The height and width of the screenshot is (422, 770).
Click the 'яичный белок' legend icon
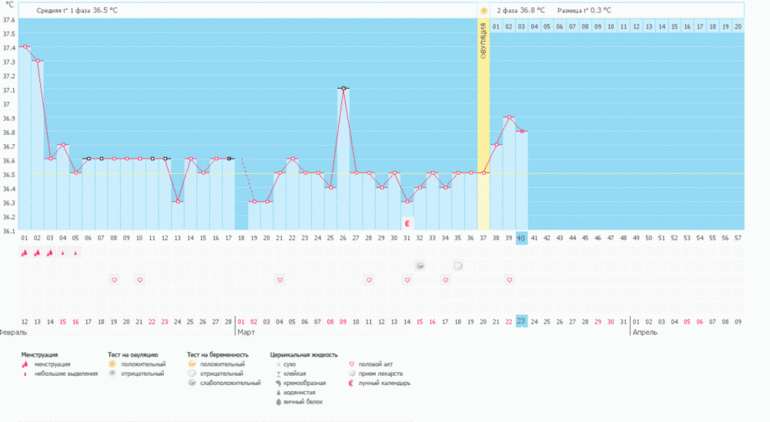278,402
